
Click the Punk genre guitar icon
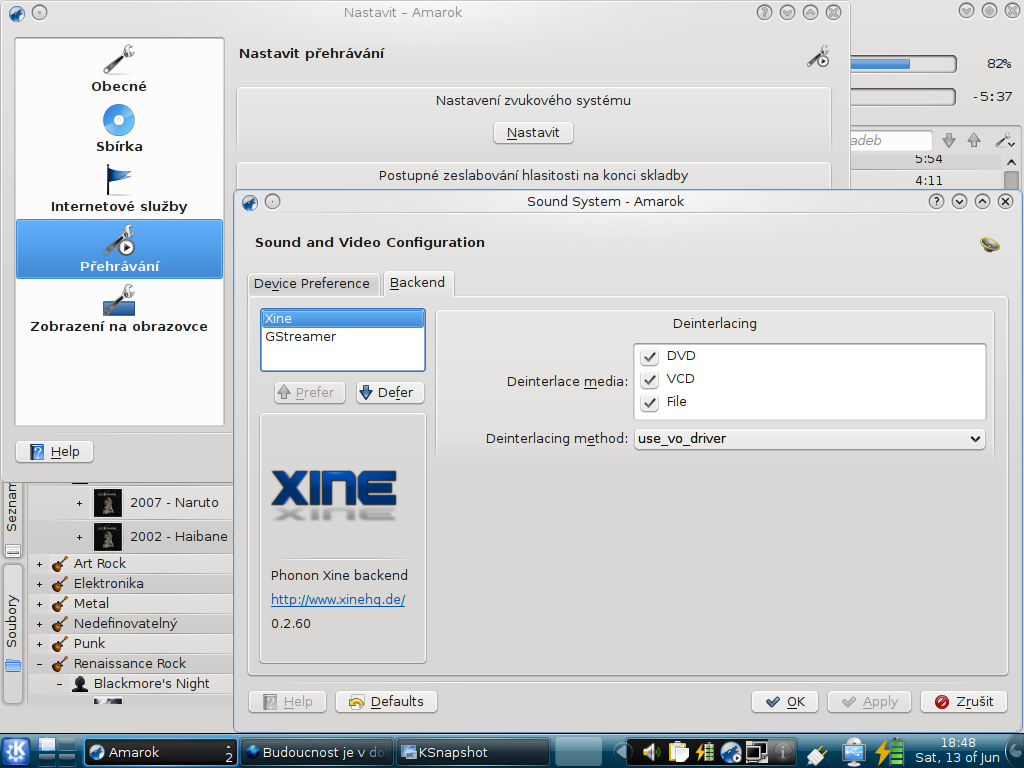point(60,644)
